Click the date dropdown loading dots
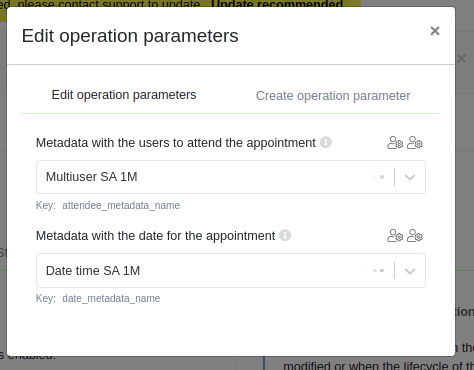474x370 pixels. tap(377, 271)
